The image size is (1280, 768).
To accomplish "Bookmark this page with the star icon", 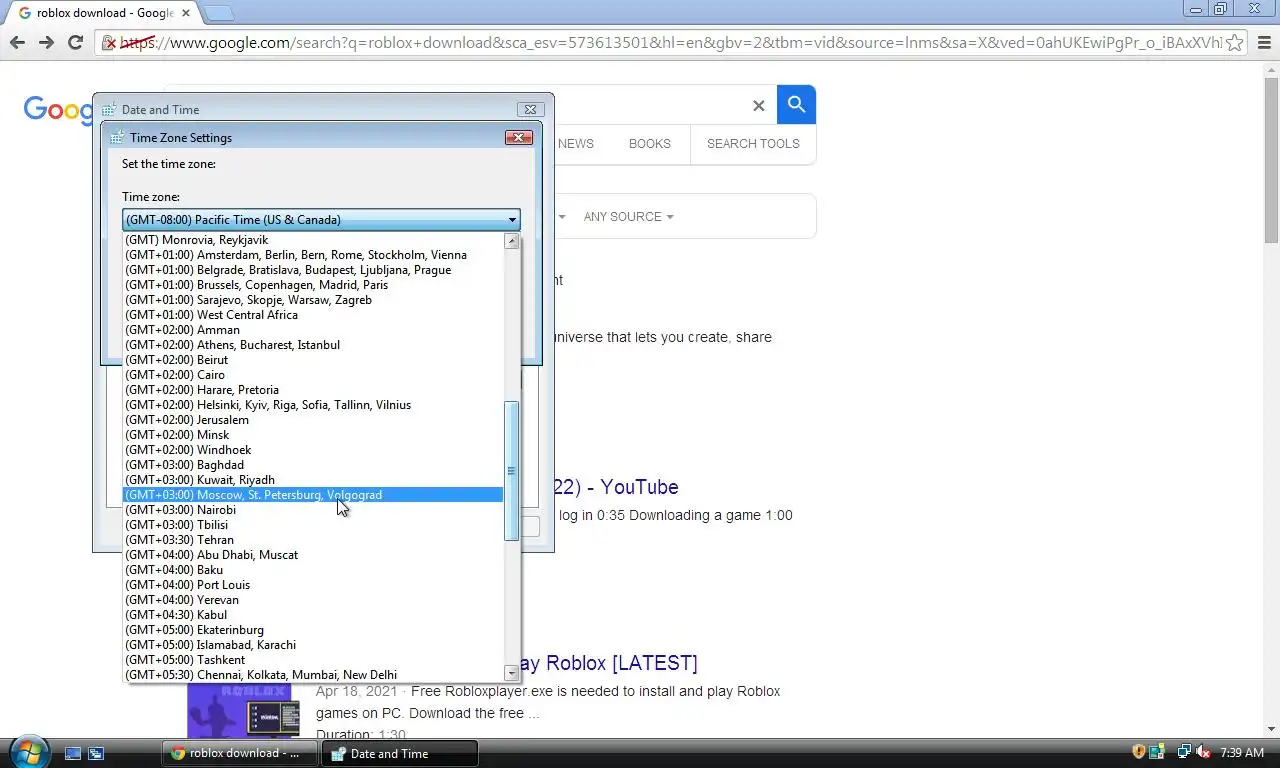I will point(1235,42).
